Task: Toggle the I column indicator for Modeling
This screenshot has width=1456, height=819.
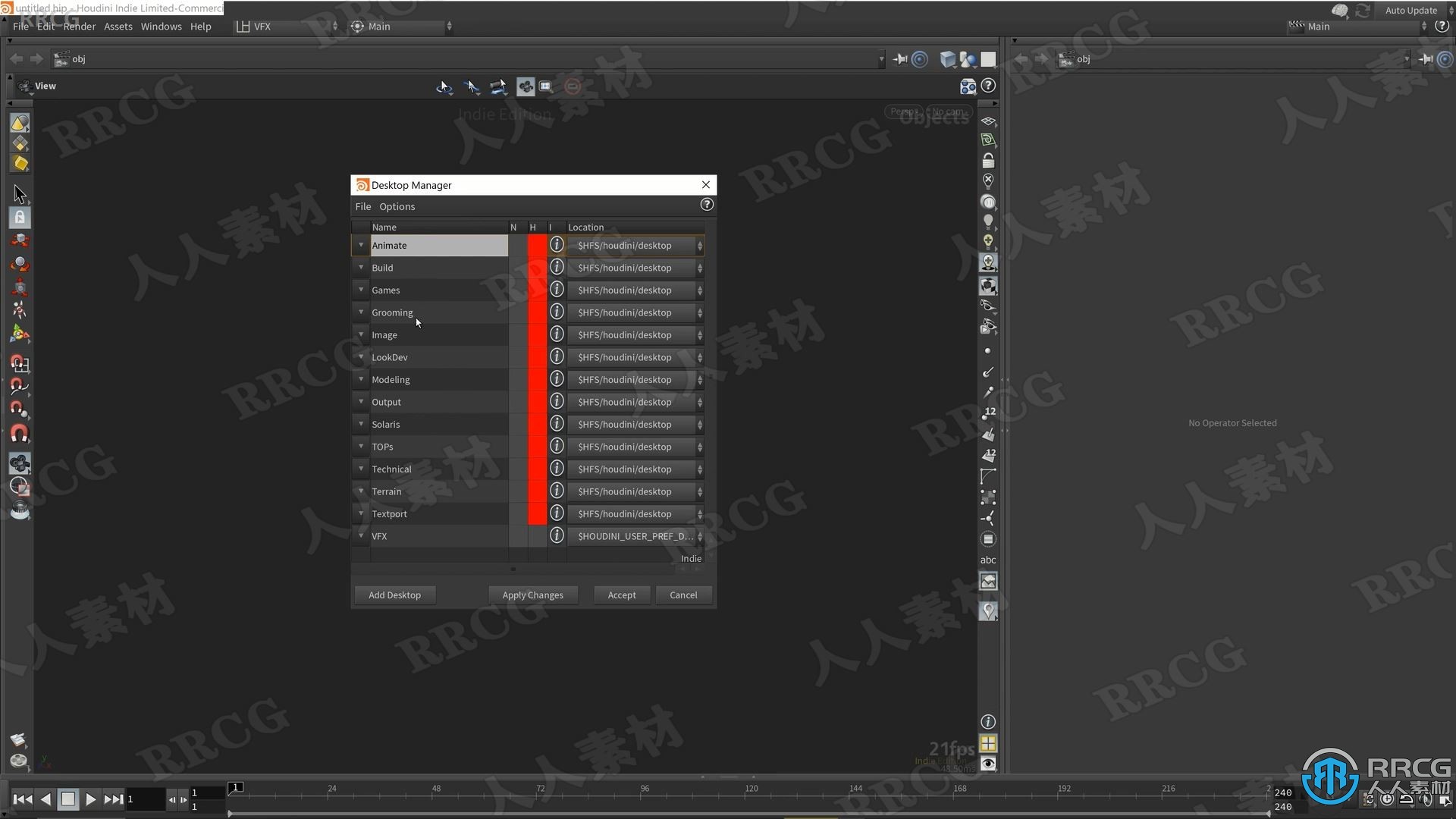Action: pos(557,379)
